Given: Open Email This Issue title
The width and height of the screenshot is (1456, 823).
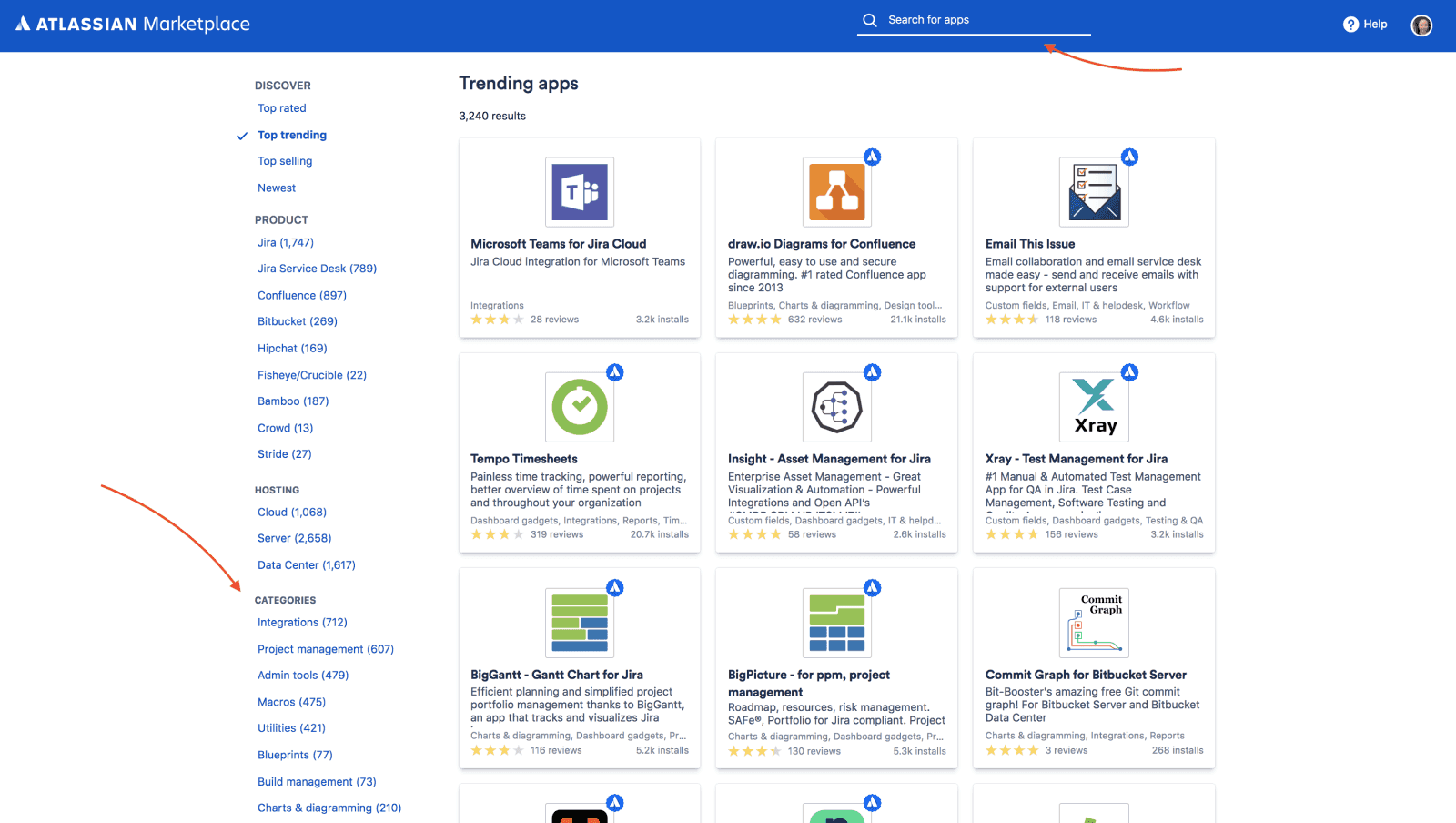Looking at the screenshot, I should click(x=1030, y=244).
